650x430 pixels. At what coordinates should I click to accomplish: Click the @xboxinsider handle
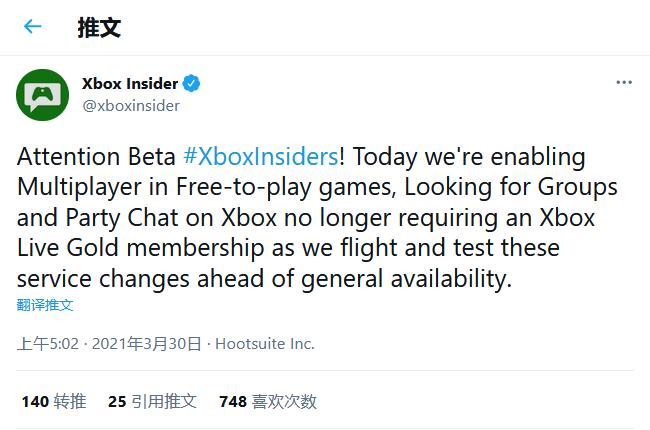(130, 105)
